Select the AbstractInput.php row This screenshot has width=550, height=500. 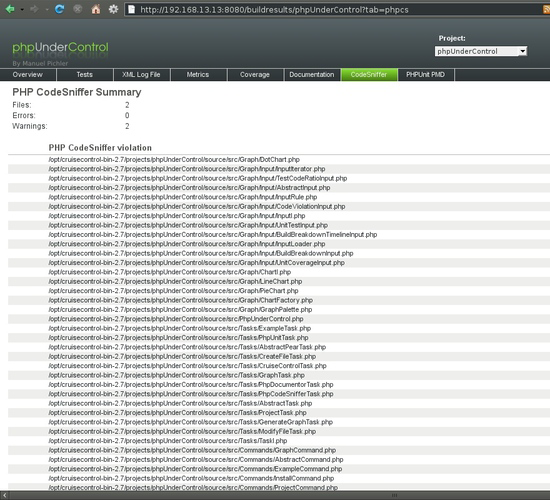coord(279,188)
